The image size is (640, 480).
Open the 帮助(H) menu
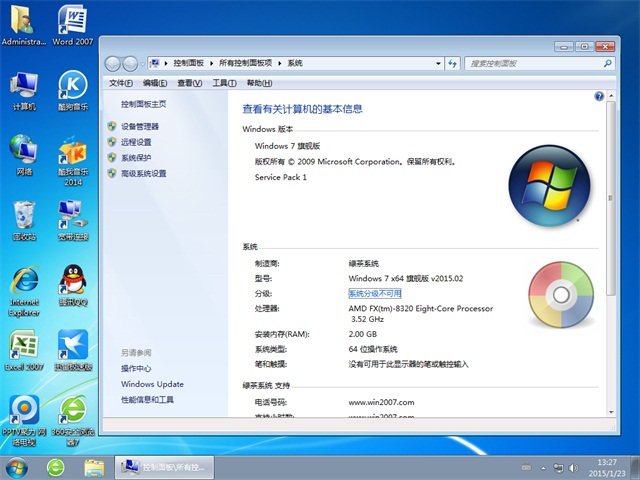pos(259,83)
